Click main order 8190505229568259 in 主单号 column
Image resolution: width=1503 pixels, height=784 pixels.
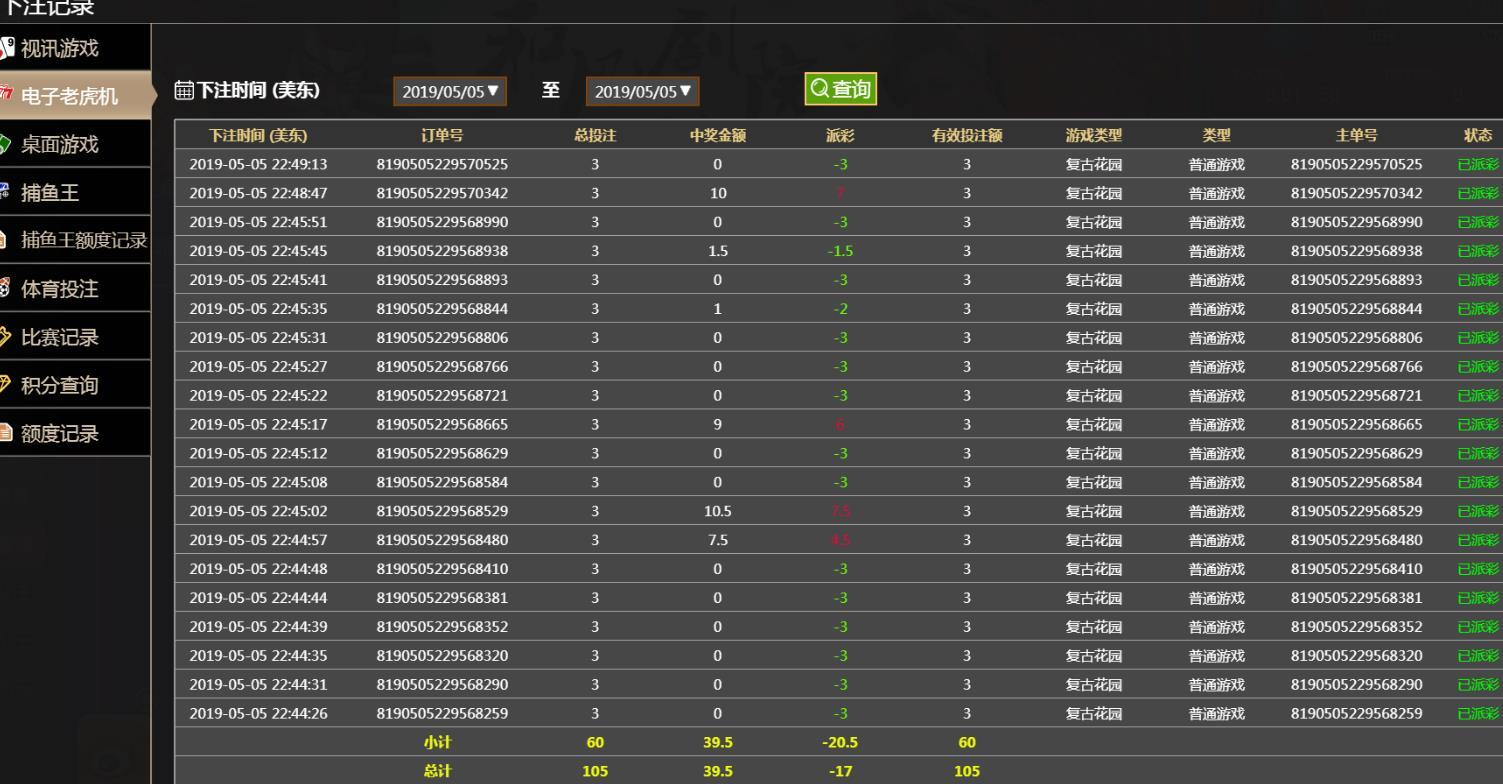pos(1356,714)
